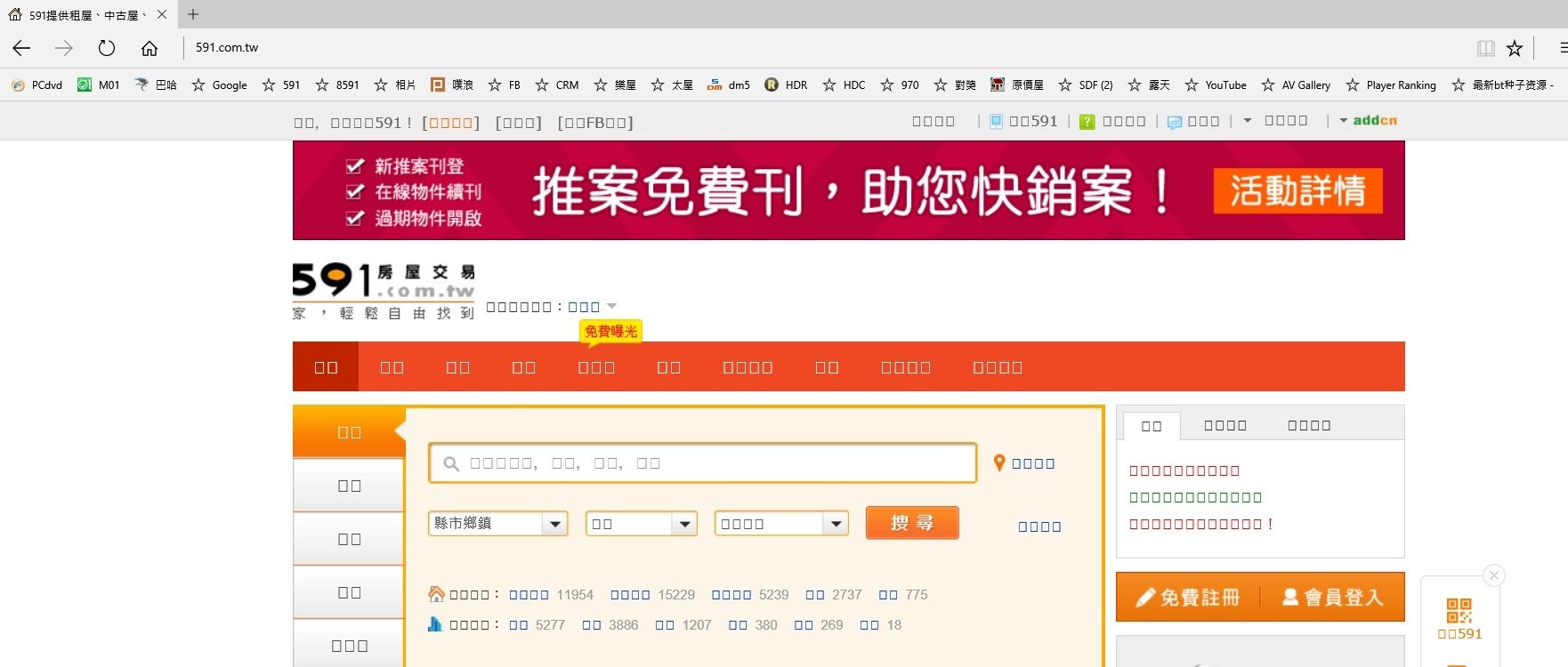The height and width of the screenshot is (667, 1568).
Task: Add this page to favorites star
Action: (x=1515, y=48)
